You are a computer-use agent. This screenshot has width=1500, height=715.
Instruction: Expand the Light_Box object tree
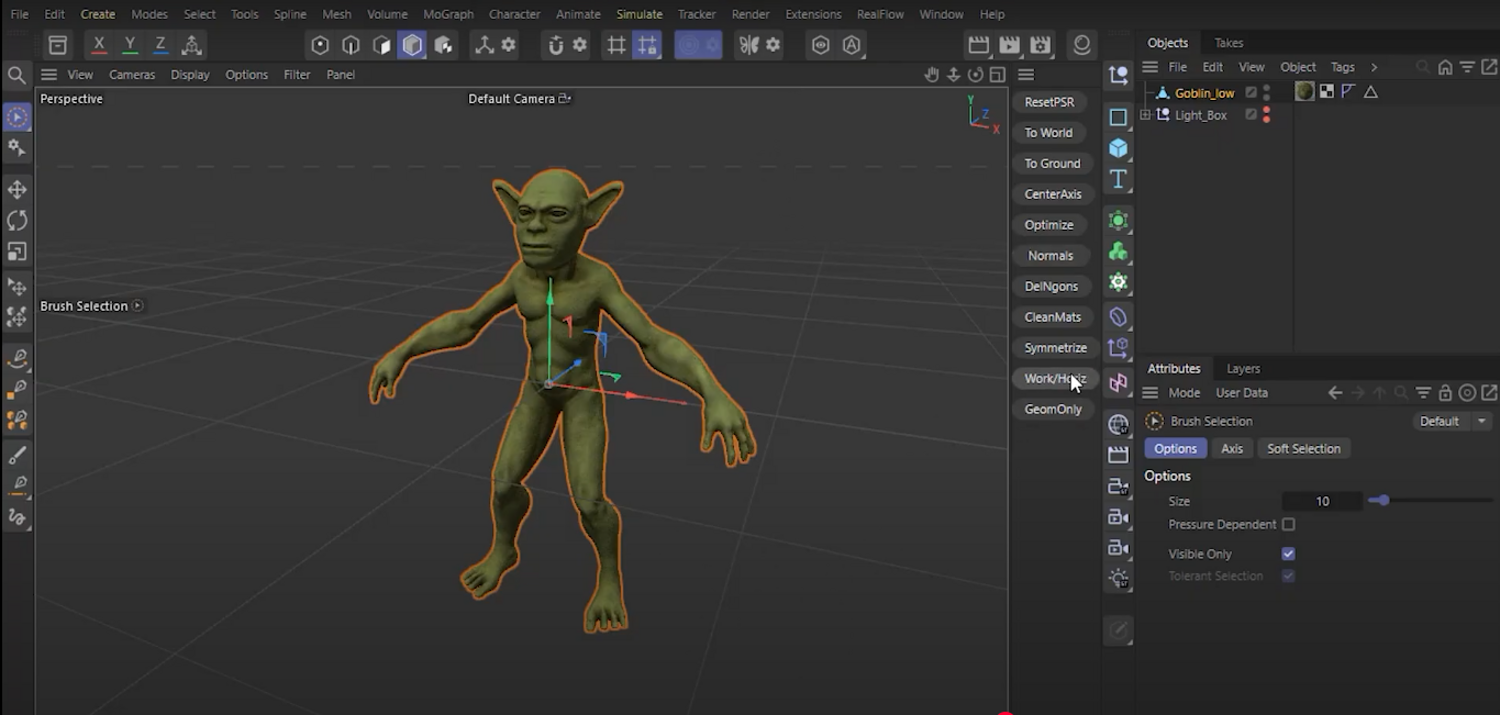coord(1145,115)
